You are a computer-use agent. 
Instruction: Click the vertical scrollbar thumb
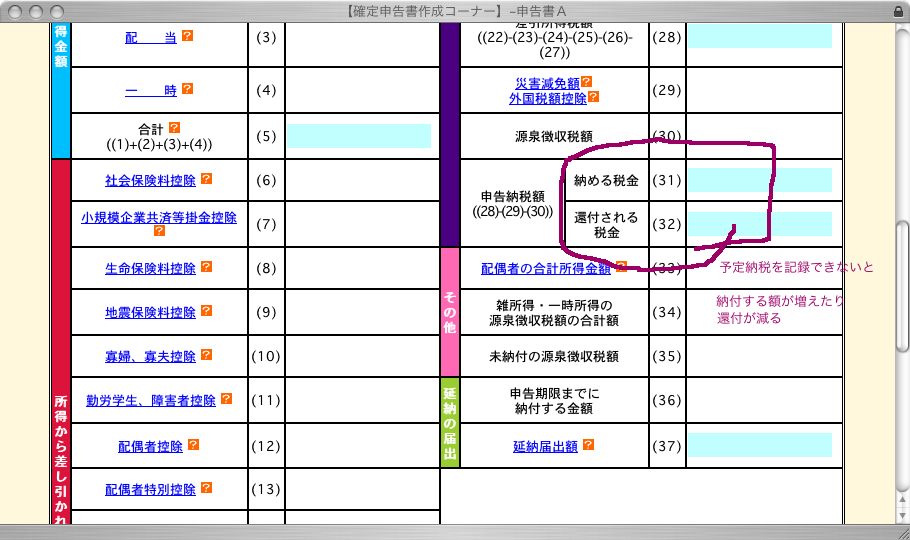(902, 285)
